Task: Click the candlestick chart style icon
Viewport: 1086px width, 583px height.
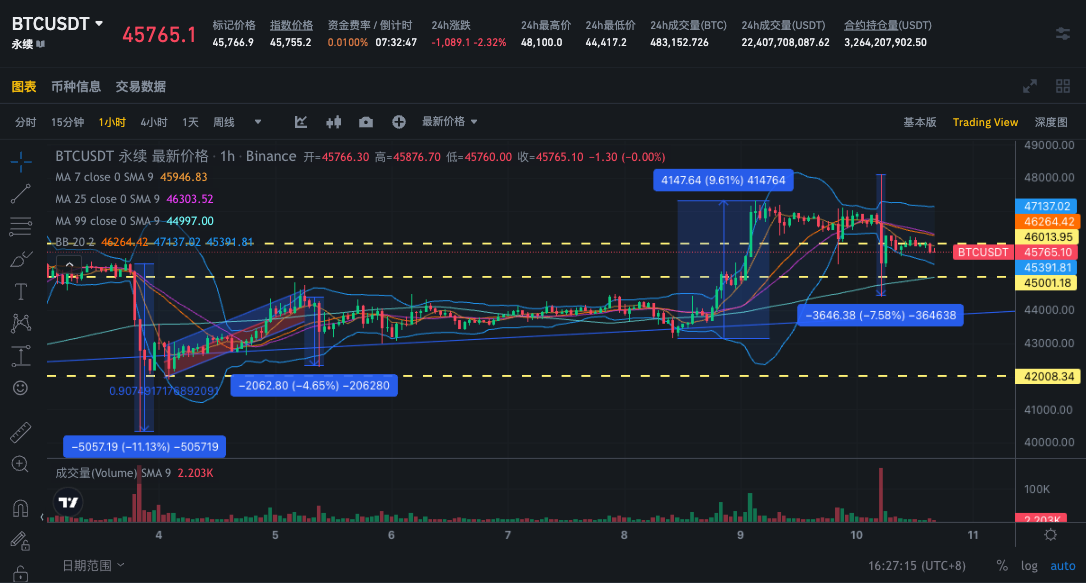Action: [x=334, y=122]
